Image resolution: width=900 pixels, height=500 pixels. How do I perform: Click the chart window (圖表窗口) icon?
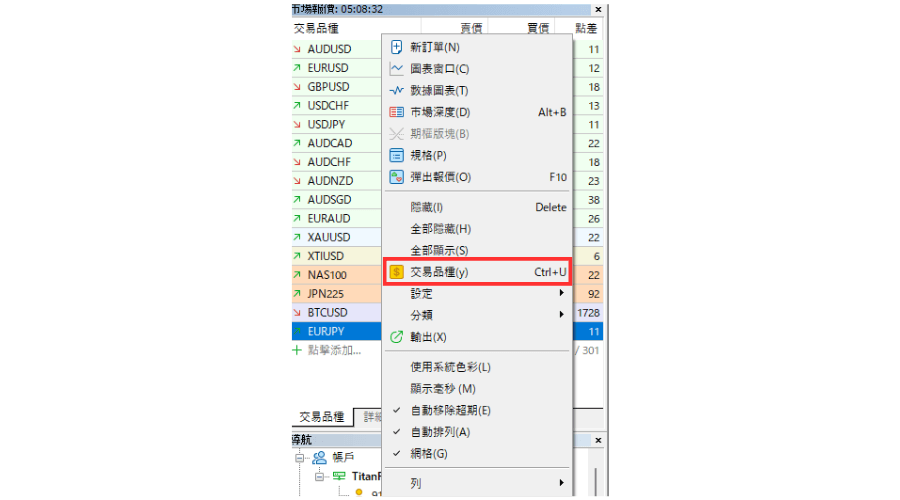(x=396, y=69)
